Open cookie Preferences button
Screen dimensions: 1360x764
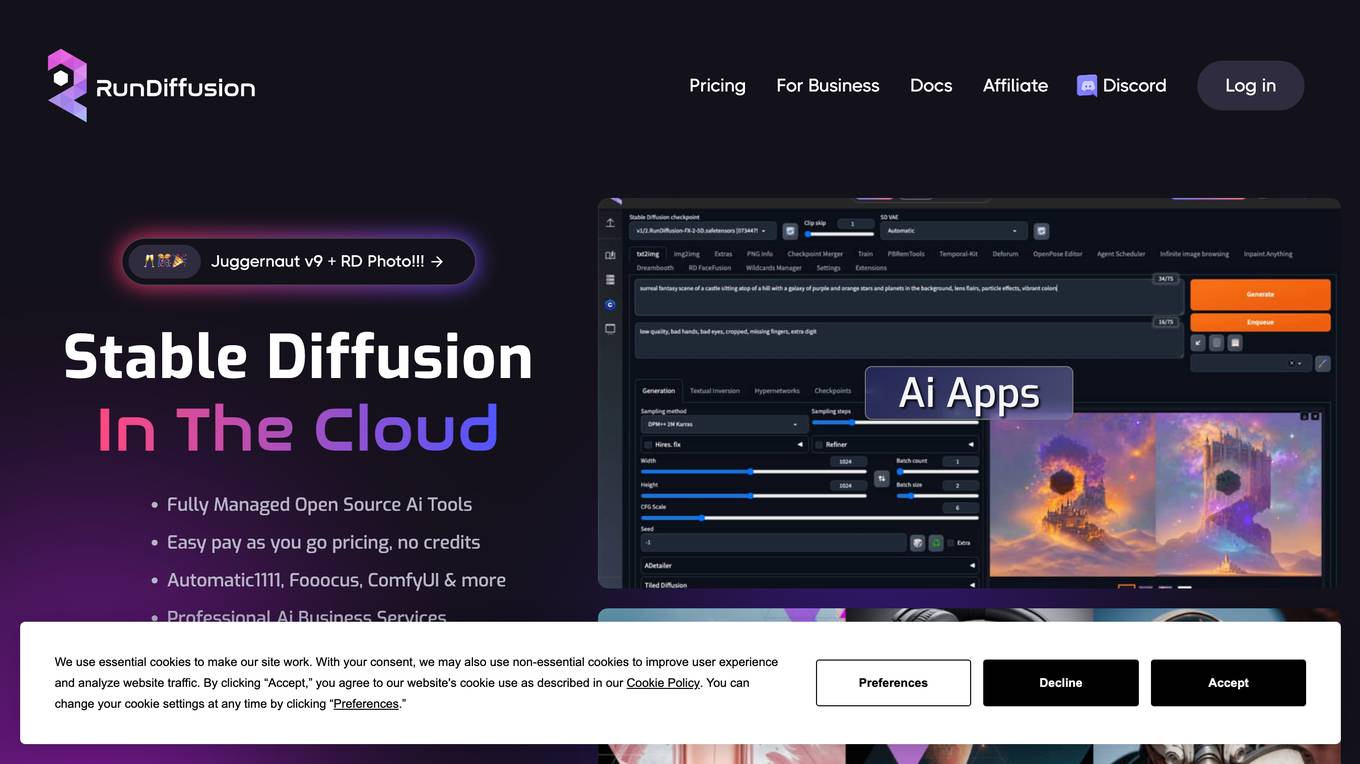point(893,683)
